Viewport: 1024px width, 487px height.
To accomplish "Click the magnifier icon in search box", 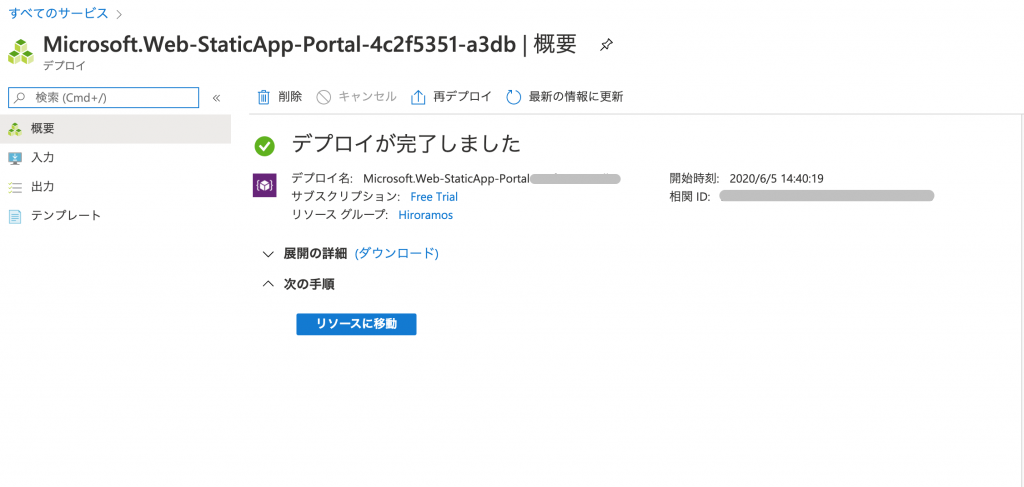I will [x=20, y=98].
